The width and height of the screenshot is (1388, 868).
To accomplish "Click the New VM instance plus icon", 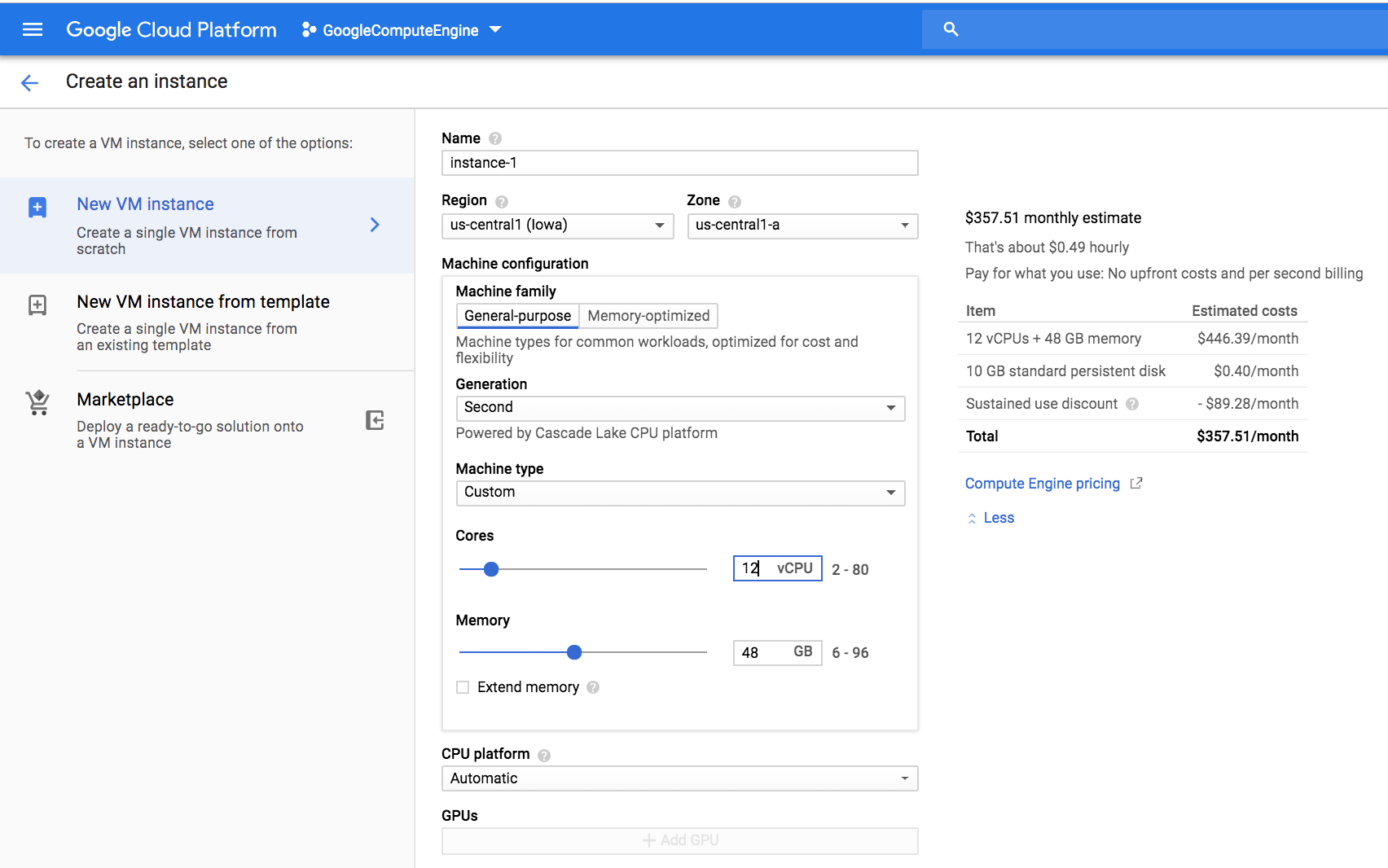I will 37,208.
